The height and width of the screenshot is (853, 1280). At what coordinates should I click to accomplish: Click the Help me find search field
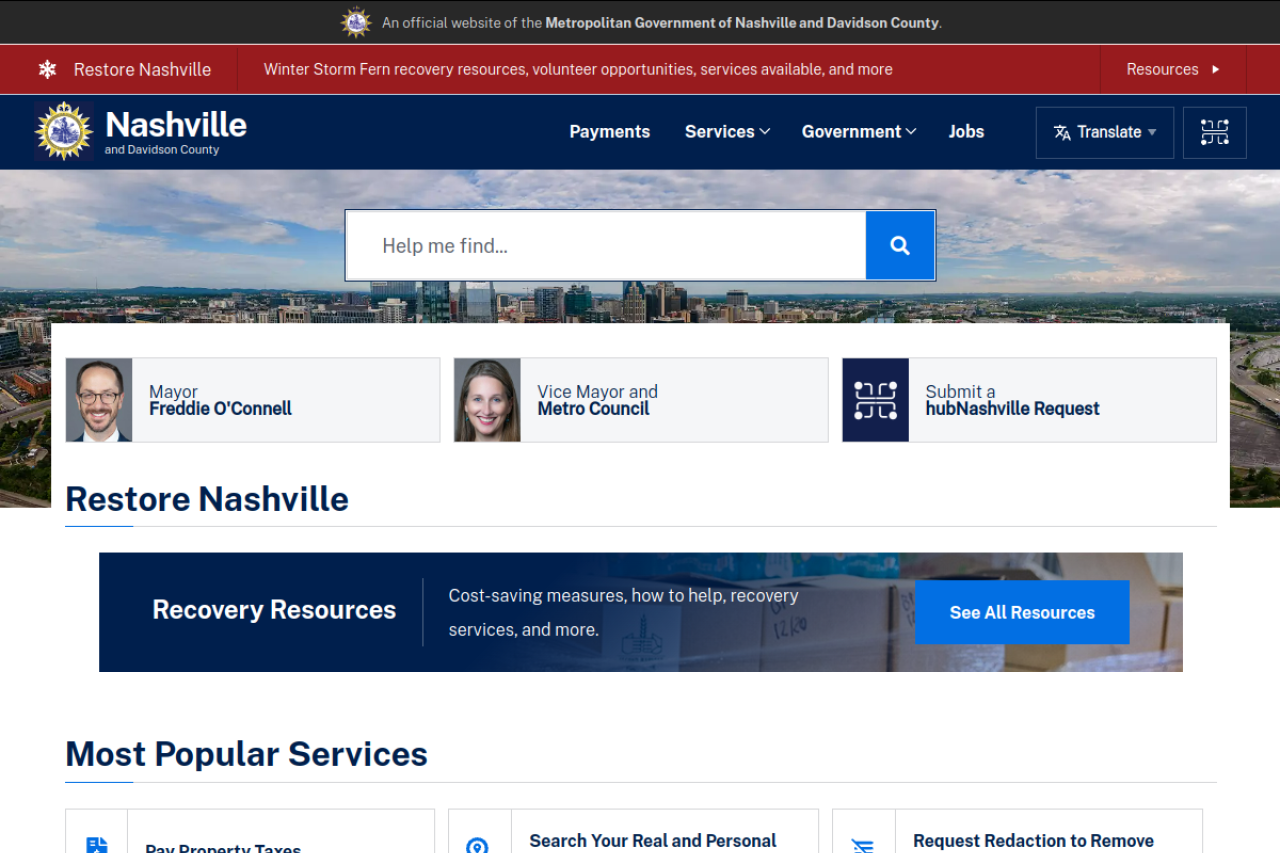[x=606, y=245]
